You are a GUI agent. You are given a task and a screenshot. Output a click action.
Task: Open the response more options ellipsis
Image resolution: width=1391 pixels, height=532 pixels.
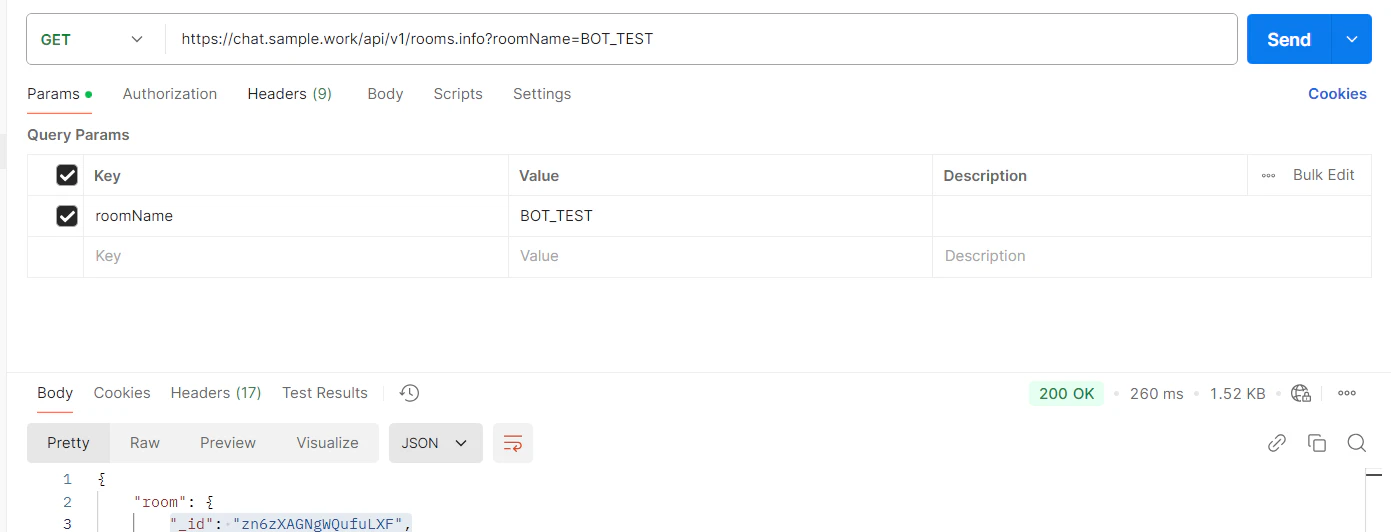coord(1347,393)
